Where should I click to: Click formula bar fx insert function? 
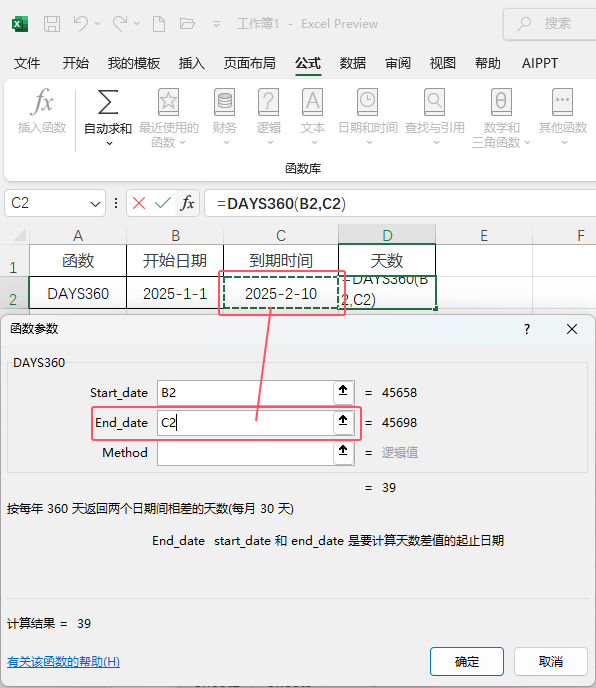click(187, 203)
